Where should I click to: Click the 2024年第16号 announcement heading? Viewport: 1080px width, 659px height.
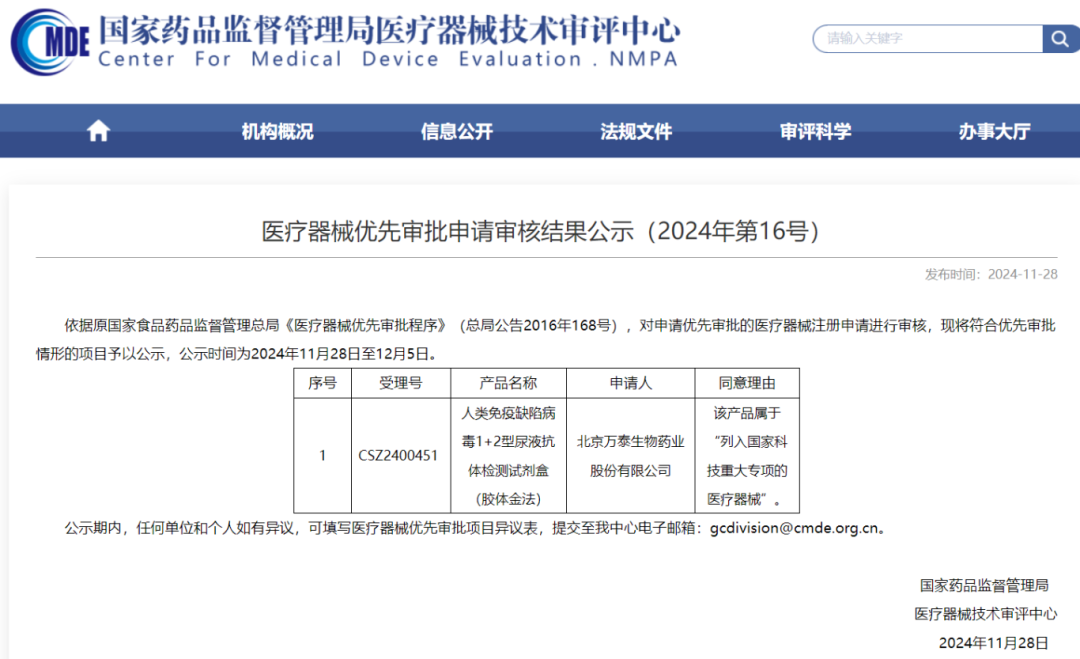540,231
